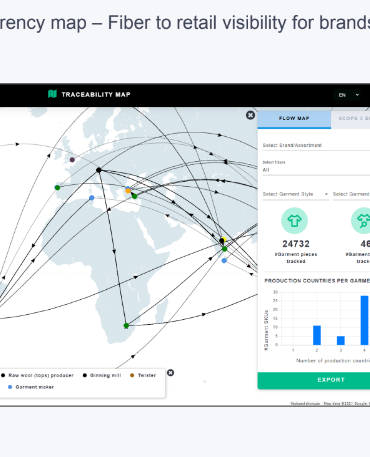Expand the Select Garment Style dropdown
The width and height of the screenshot is (370, 457).
(296, 194)
